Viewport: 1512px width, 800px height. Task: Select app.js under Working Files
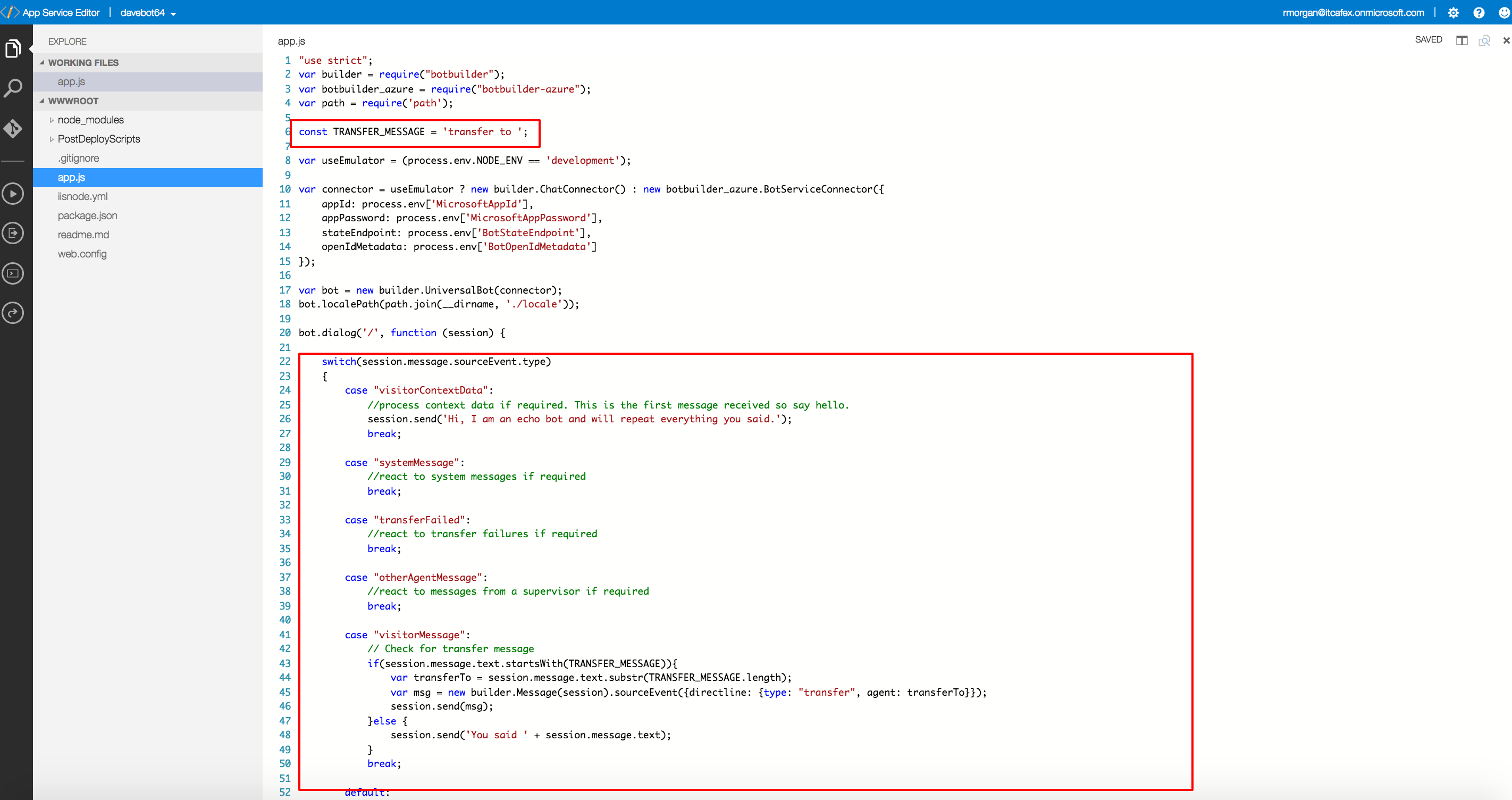coord(148,81)
